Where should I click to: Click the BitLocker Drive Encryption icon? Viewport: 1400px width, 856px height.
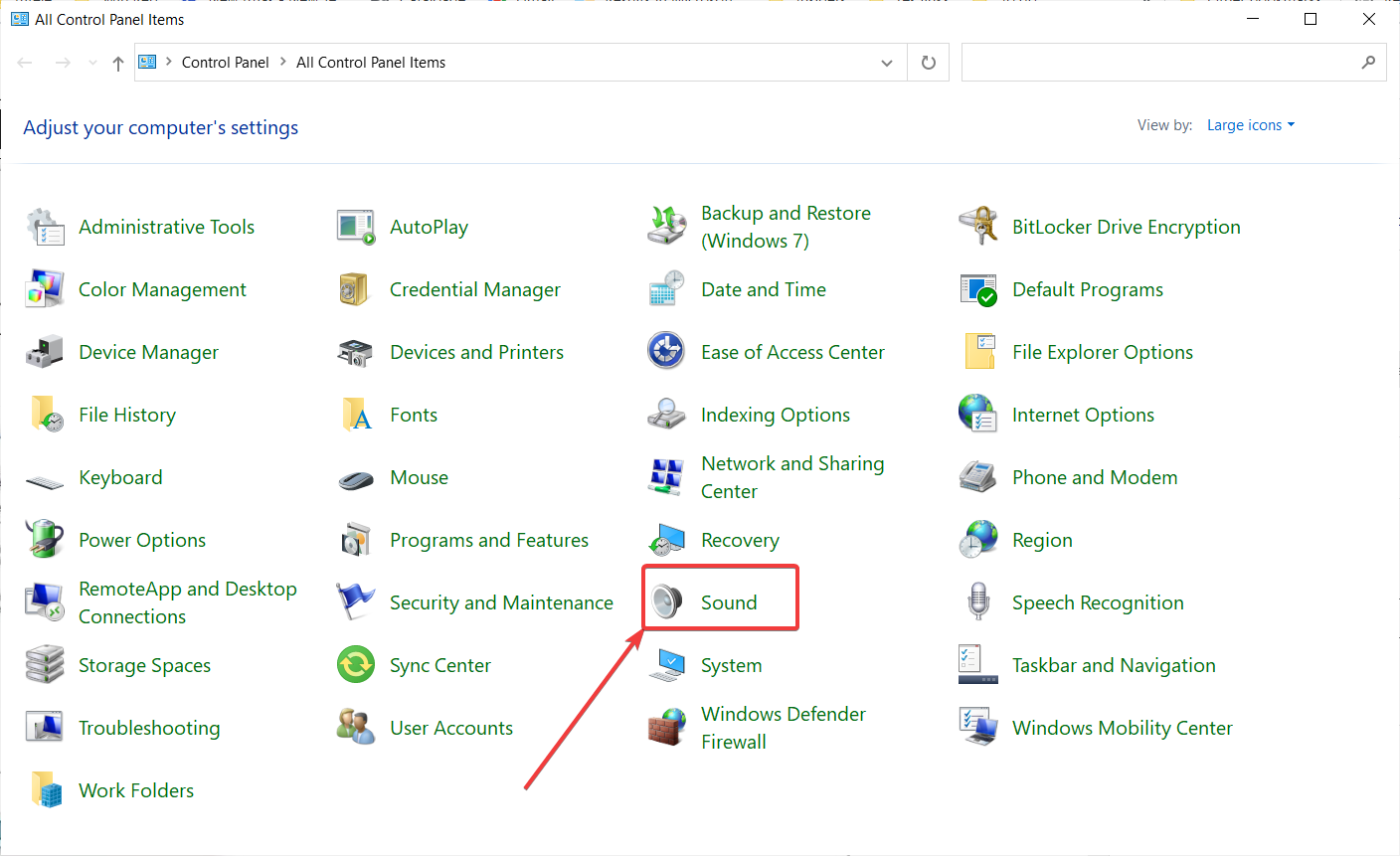(978, 227)
